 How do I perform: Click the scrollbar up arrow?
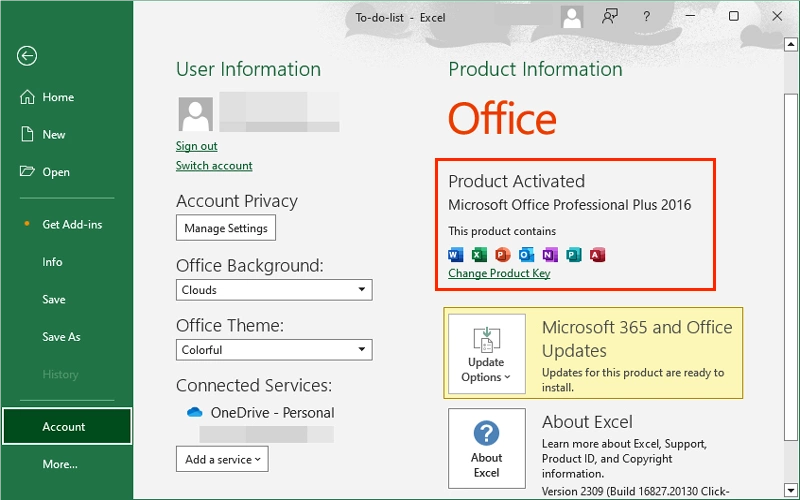point(791,44)
